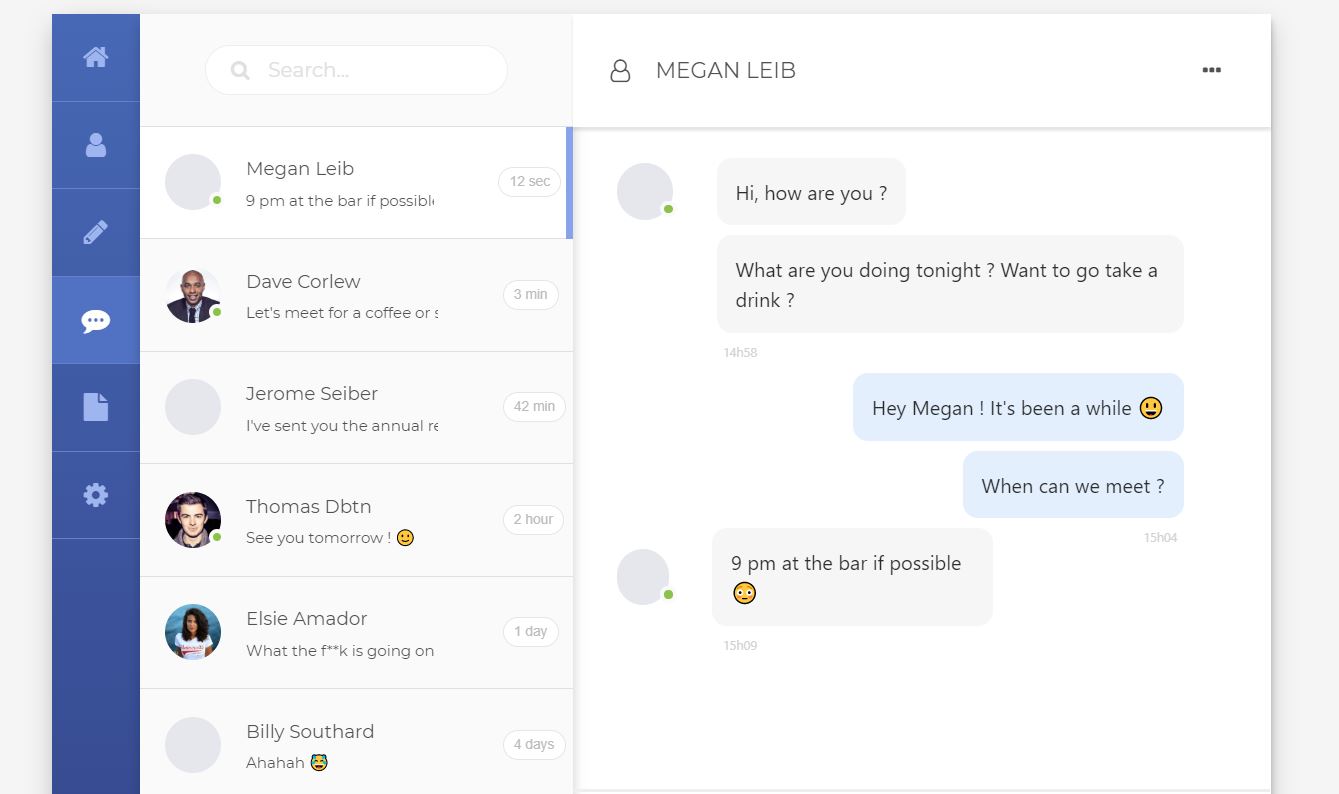Click Elsie Amador's avatar picture
Image resolution: width=1339 pixels, height=794 pixels.
click(x=192, y=632)
